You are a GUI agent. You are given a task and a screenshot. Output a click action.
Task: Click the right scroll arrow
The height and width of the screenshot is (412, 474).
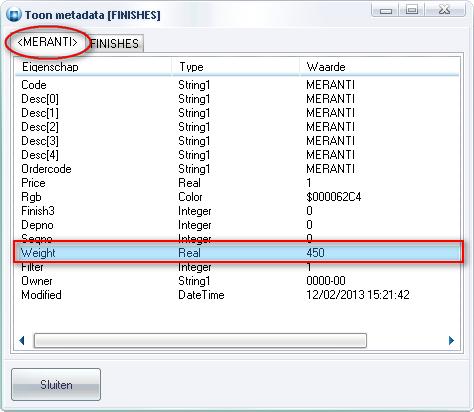click(x=452, y=341)
